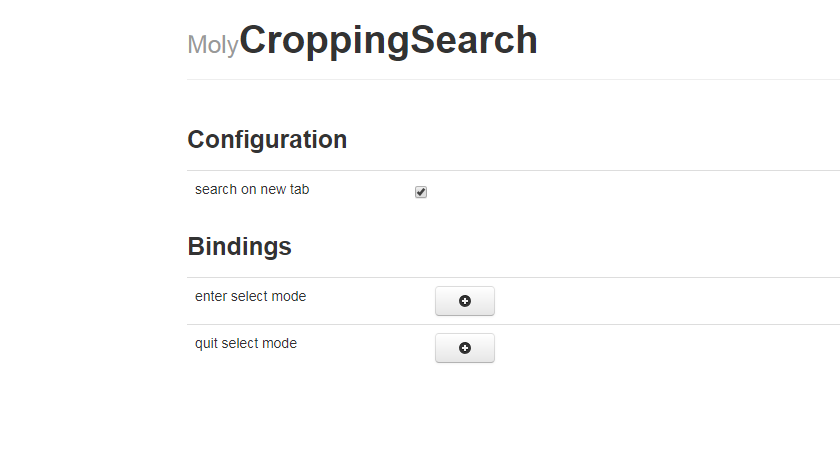Click the circled plus beside "enter select mode"

pos(464,301)
